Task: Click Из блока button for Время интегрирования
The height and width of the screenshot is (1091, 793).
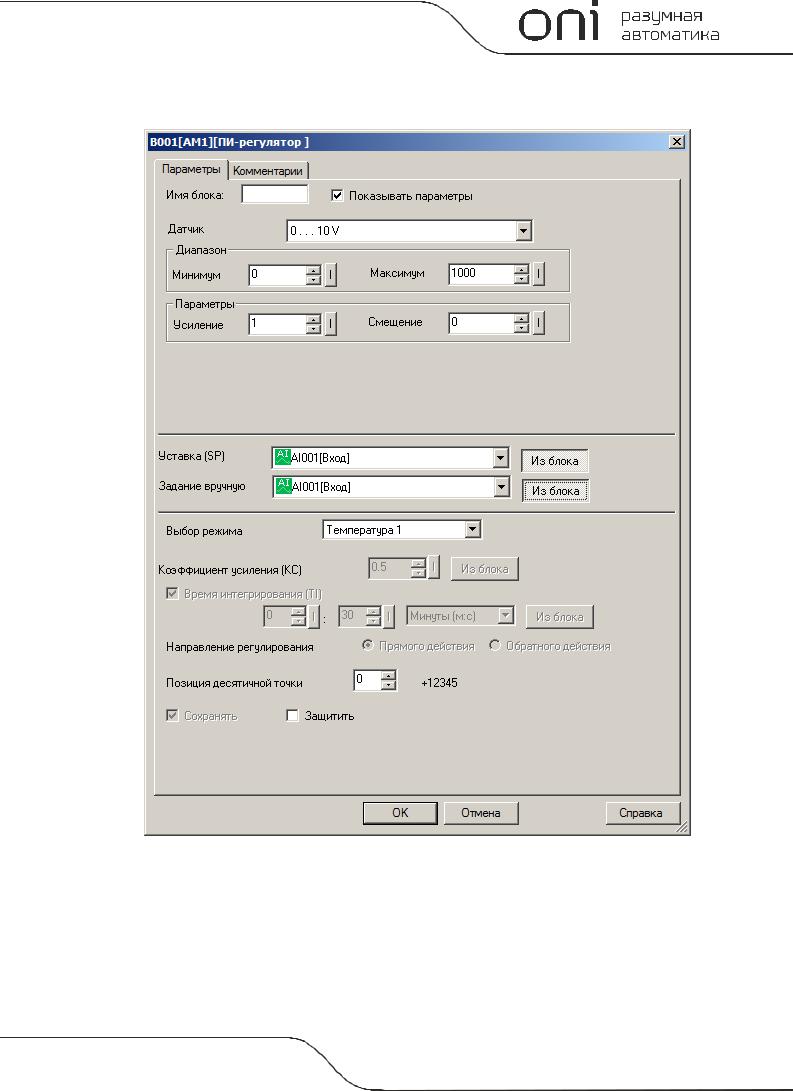Action: point(559,616)
